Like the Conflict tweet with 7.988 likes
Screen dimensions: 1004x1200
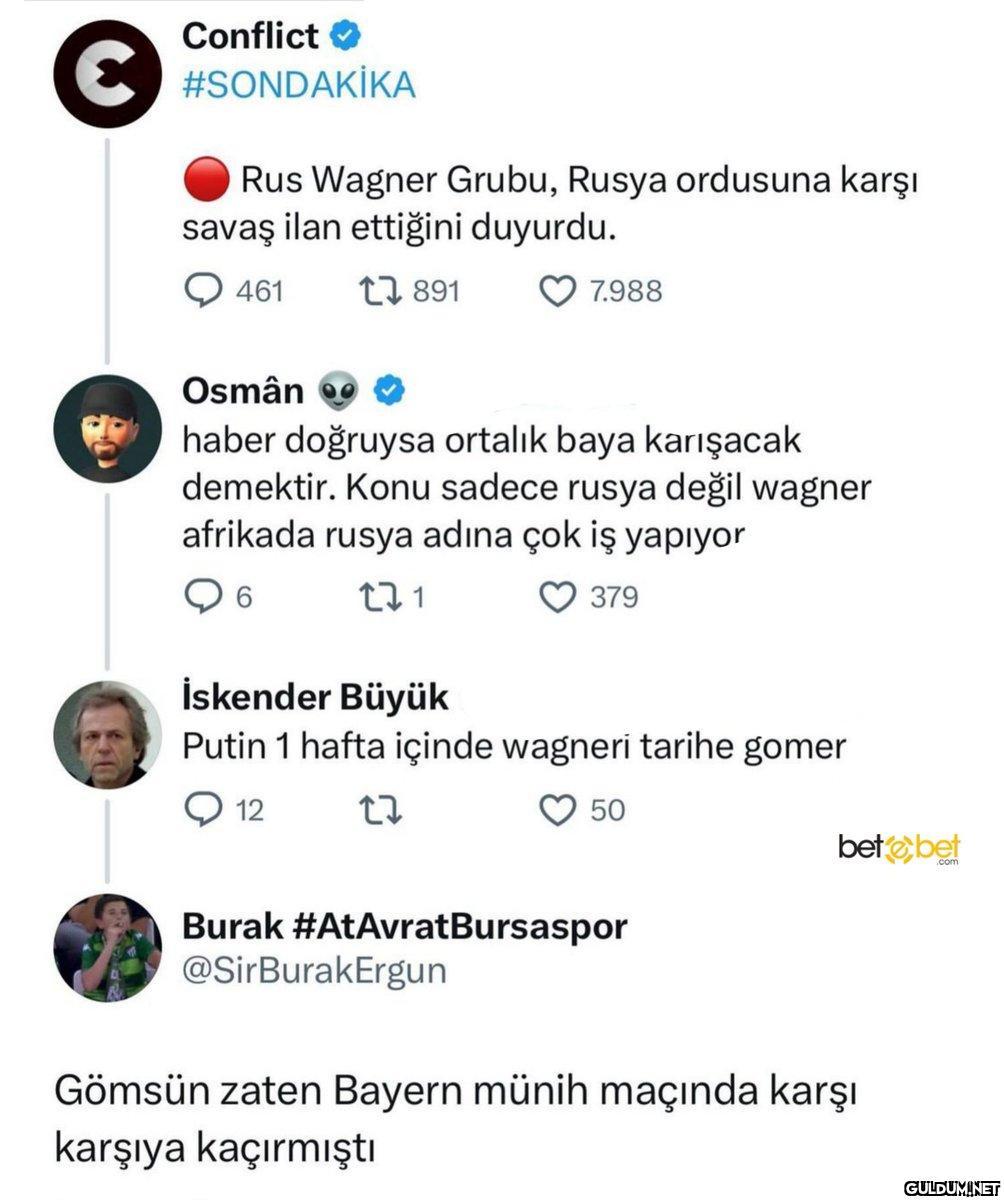coord(557,291)
